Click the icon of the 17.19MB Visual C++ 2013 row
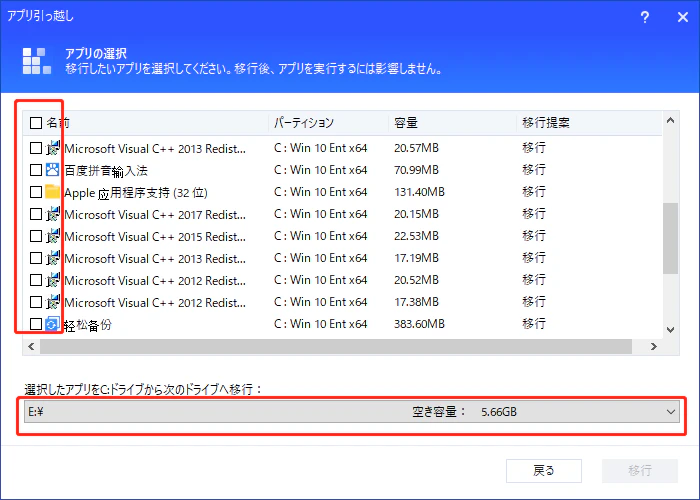The height and width of the screenshot is (500, 700). [x=53, y=258]
